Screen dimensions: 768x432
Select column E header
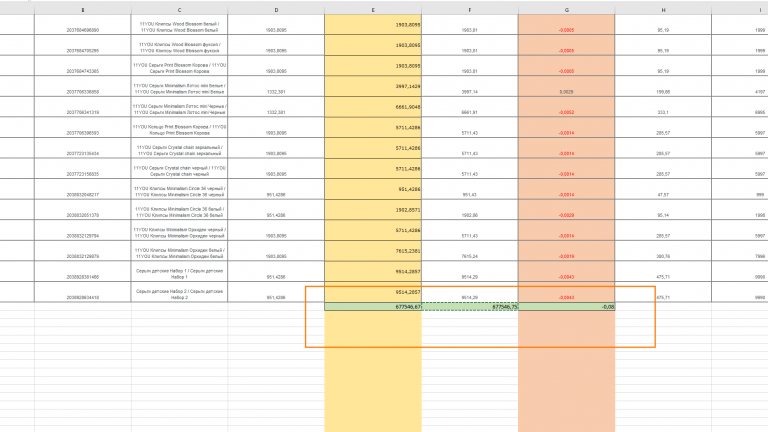(373, 10)
